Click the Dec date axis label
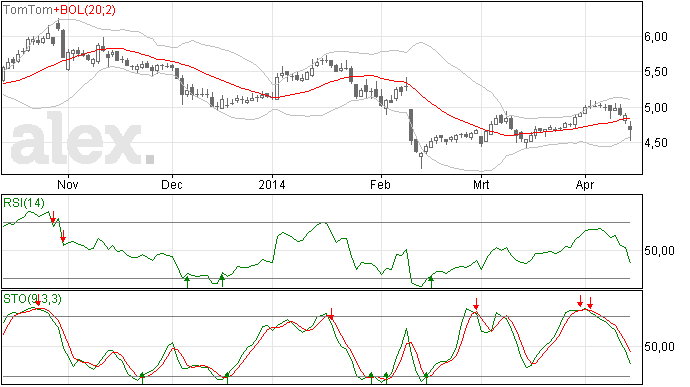 (x=172, y=184)
